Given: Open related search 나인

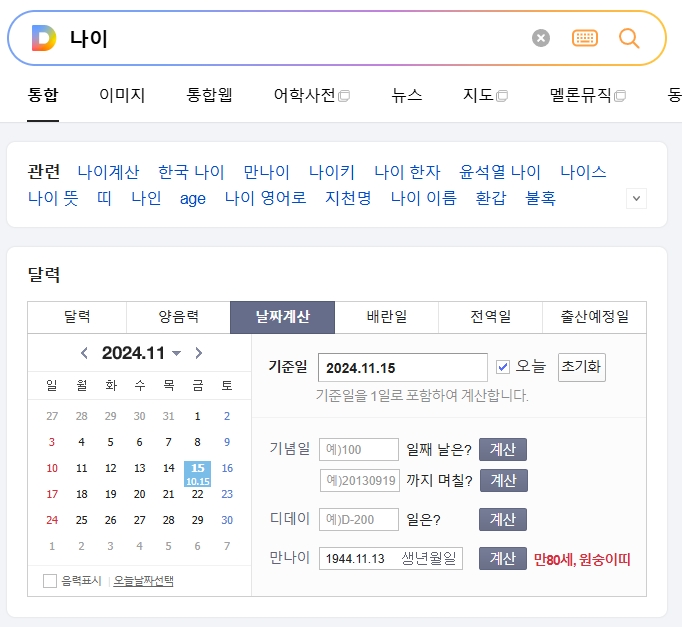Looking at the screenshot, I should tap(146, 198).
